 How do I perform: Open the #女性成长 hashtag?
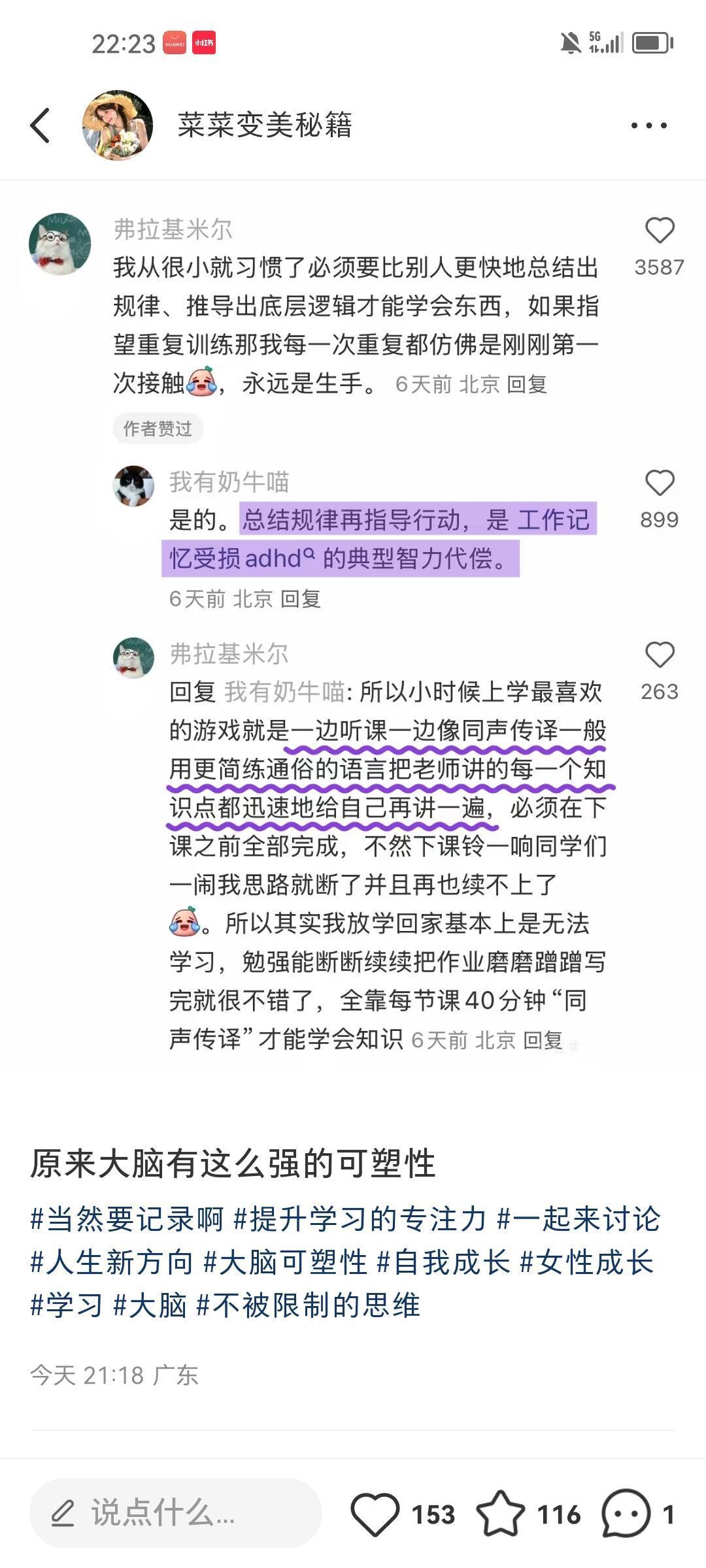click(586, 1262)
